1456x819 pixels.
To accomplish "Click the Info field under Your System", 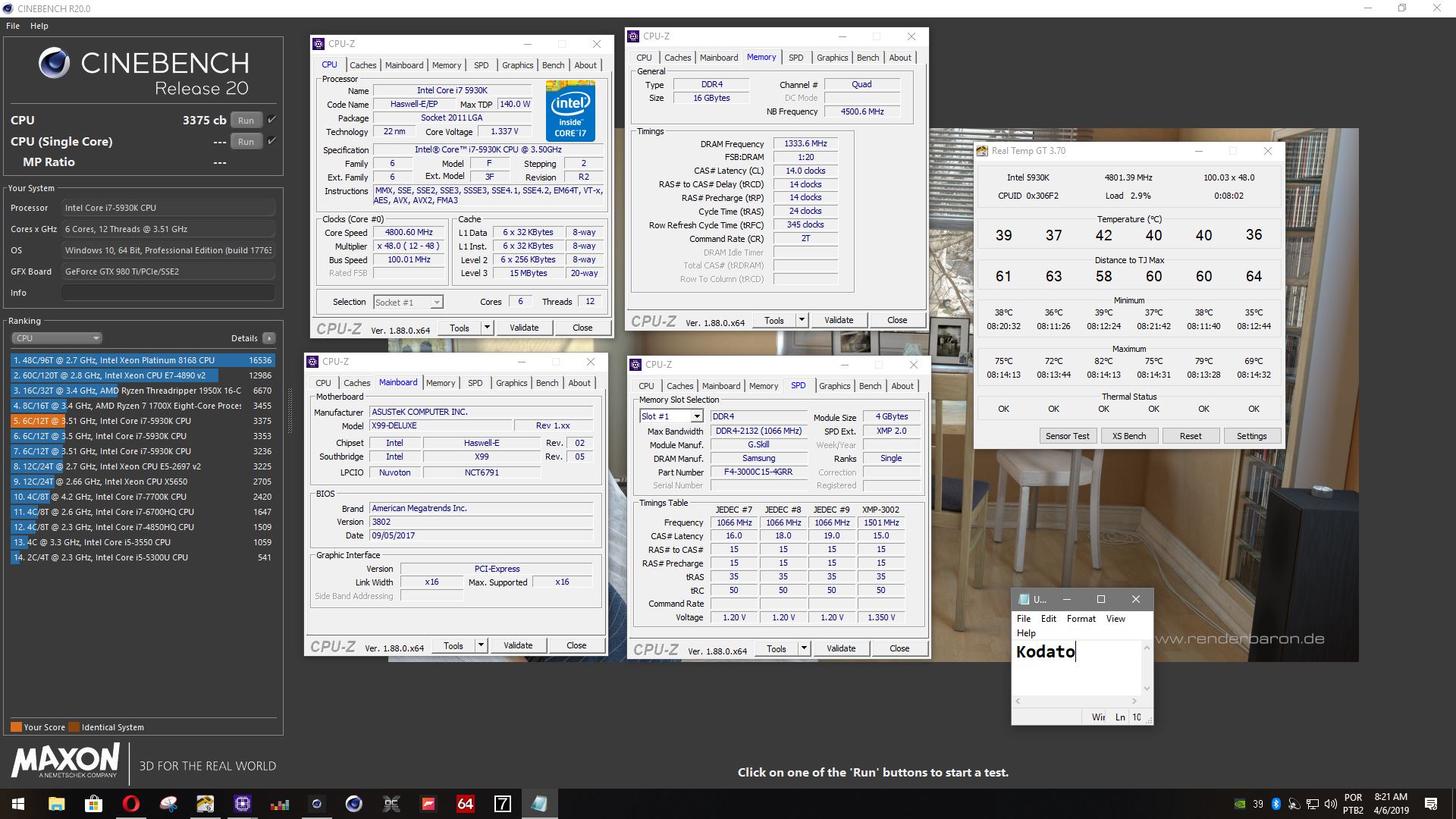I will [168, 293].
